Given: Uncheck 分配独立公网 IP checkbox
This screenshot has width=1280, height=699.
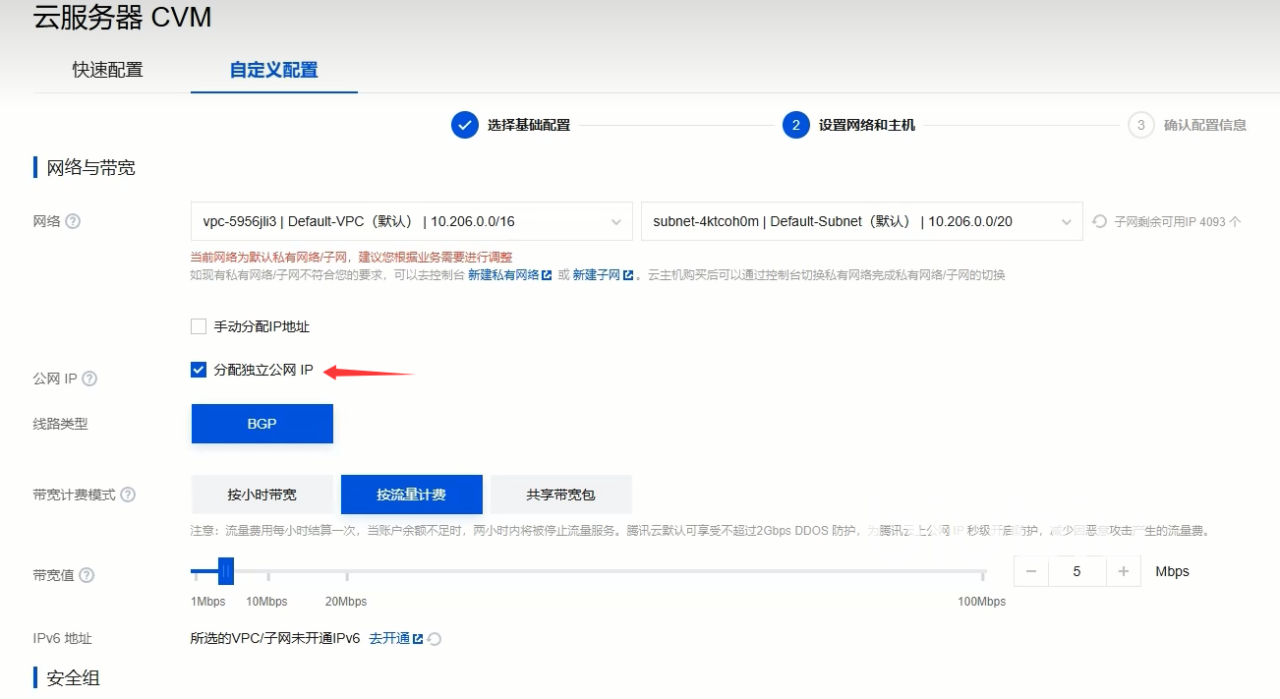Looking at the screenshot, I should (x=198, y=370).
